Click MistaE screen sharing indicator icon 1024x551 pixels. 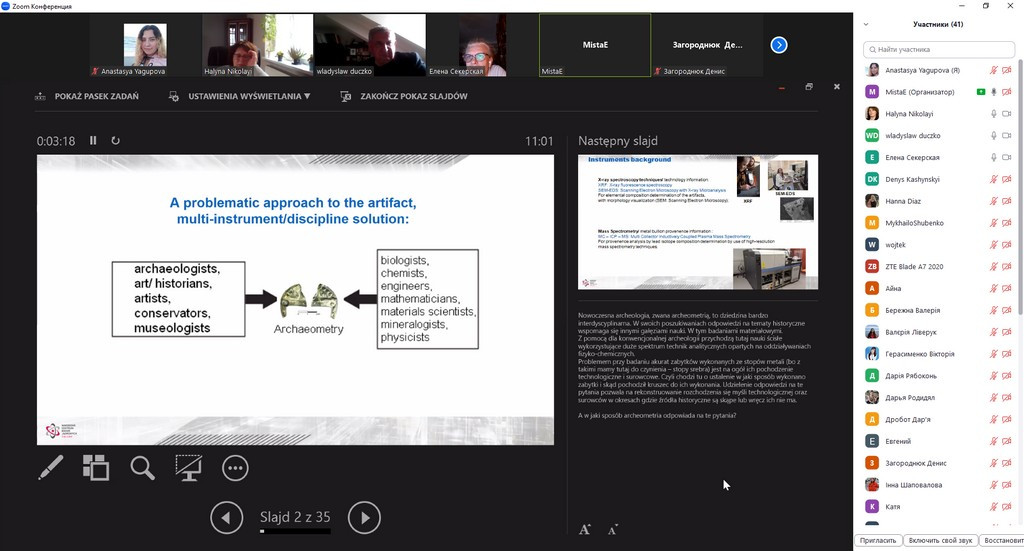980,92
